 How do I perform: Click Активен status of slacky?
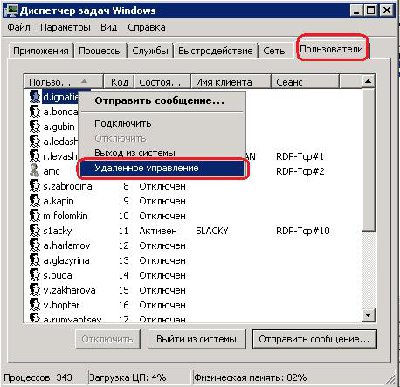click(157, 231)
